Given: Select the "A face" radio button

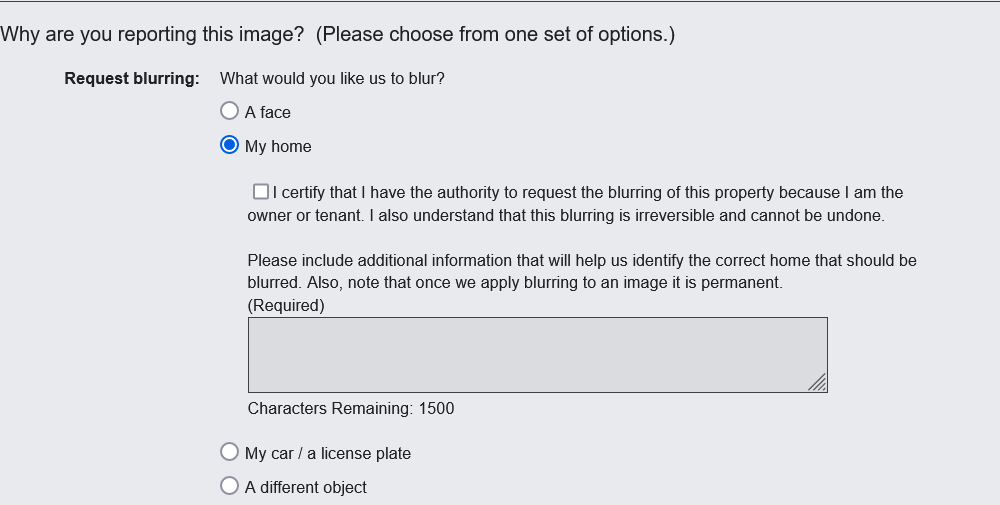Looking at the screenshot, I should click(229, 111).
